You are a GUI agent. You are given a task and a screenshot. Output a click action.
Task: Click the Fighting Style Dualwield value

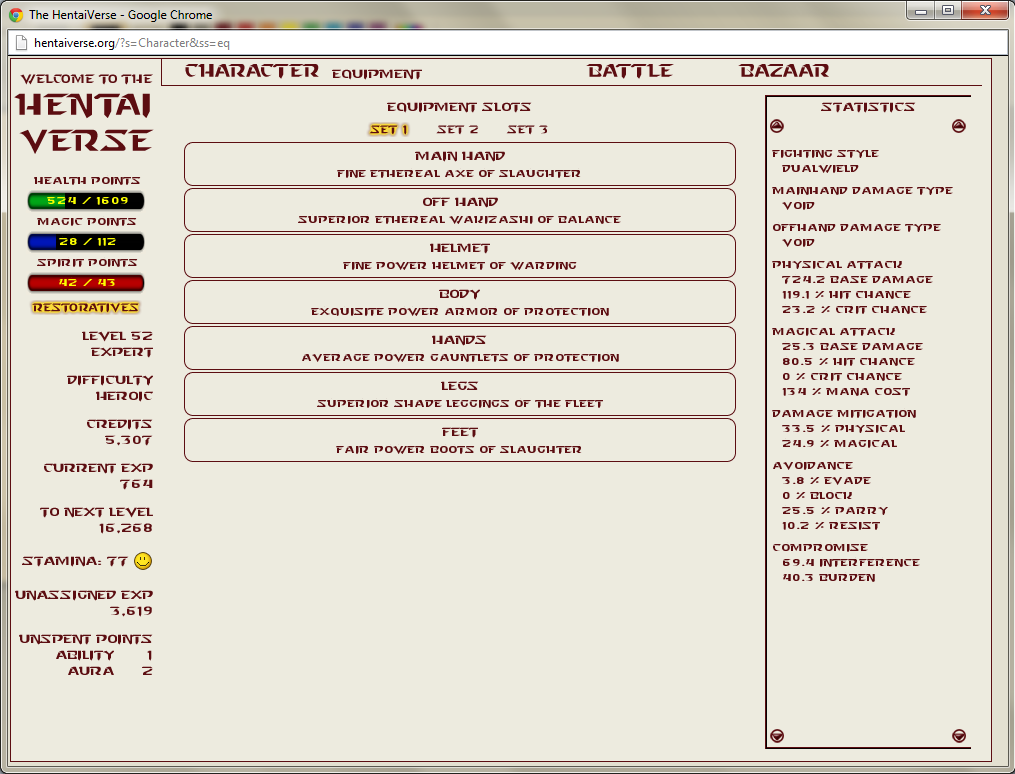point(820,168)
